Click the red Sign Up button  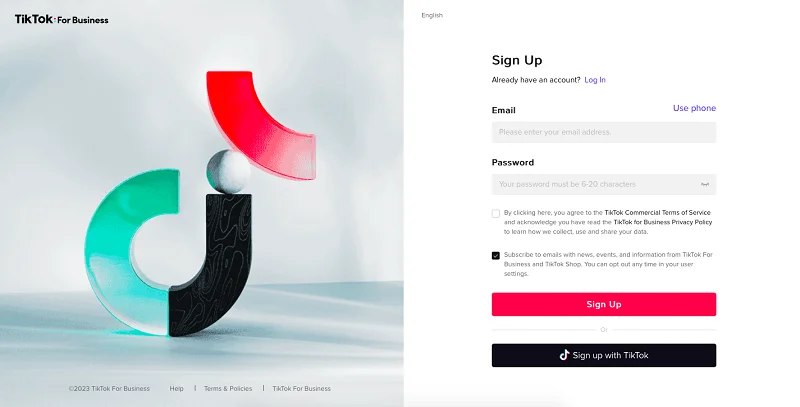pyautogui.click(x=604, y=304)
